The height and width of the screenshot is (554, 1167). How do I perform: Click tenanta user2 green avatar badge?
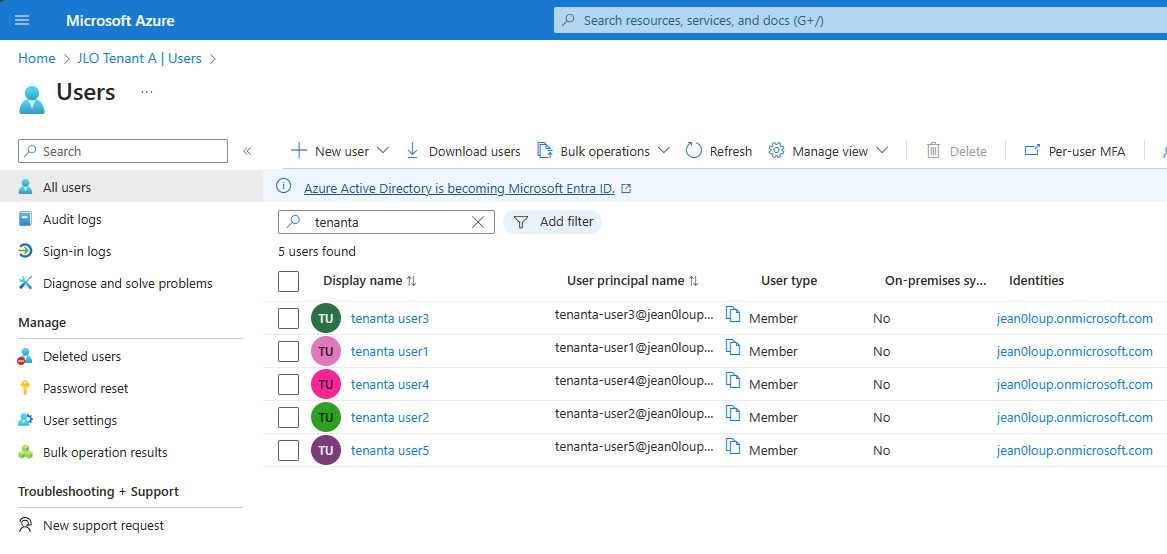click(326, 417)
